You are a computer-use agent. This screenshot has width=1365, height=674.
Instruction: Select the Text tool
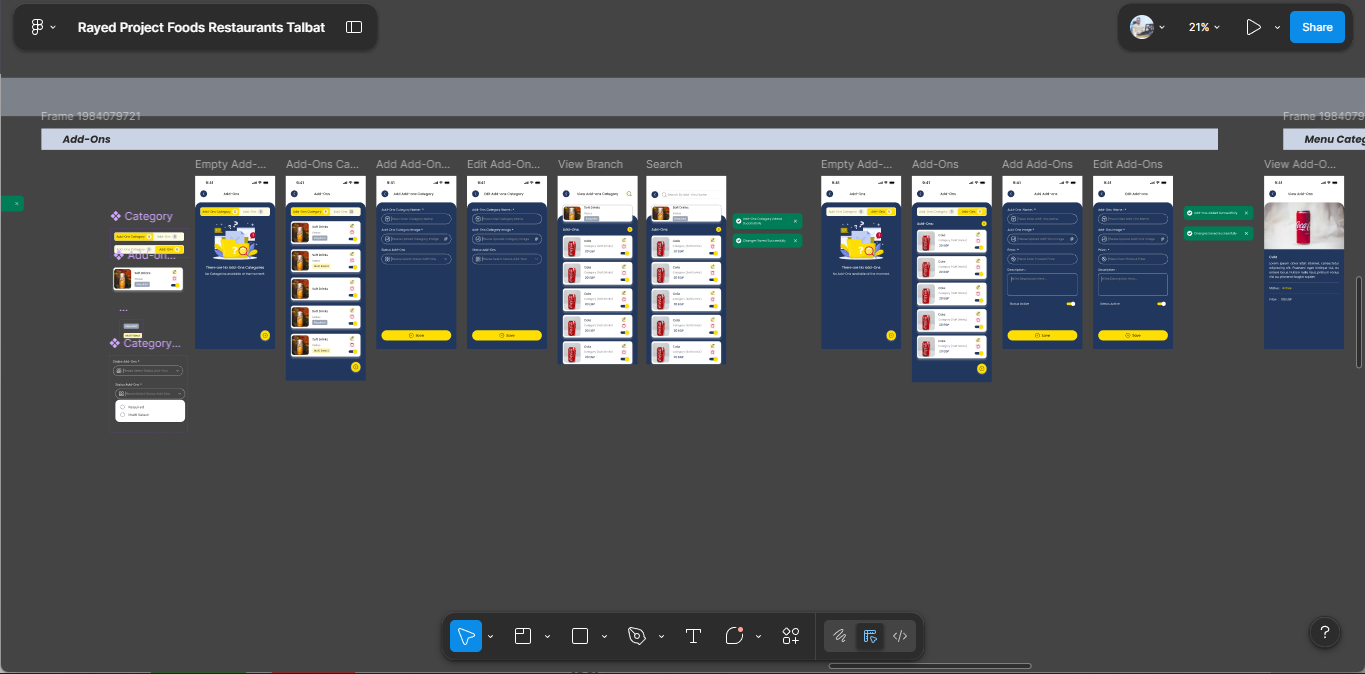pyautogui.click(x=693, y=636)
